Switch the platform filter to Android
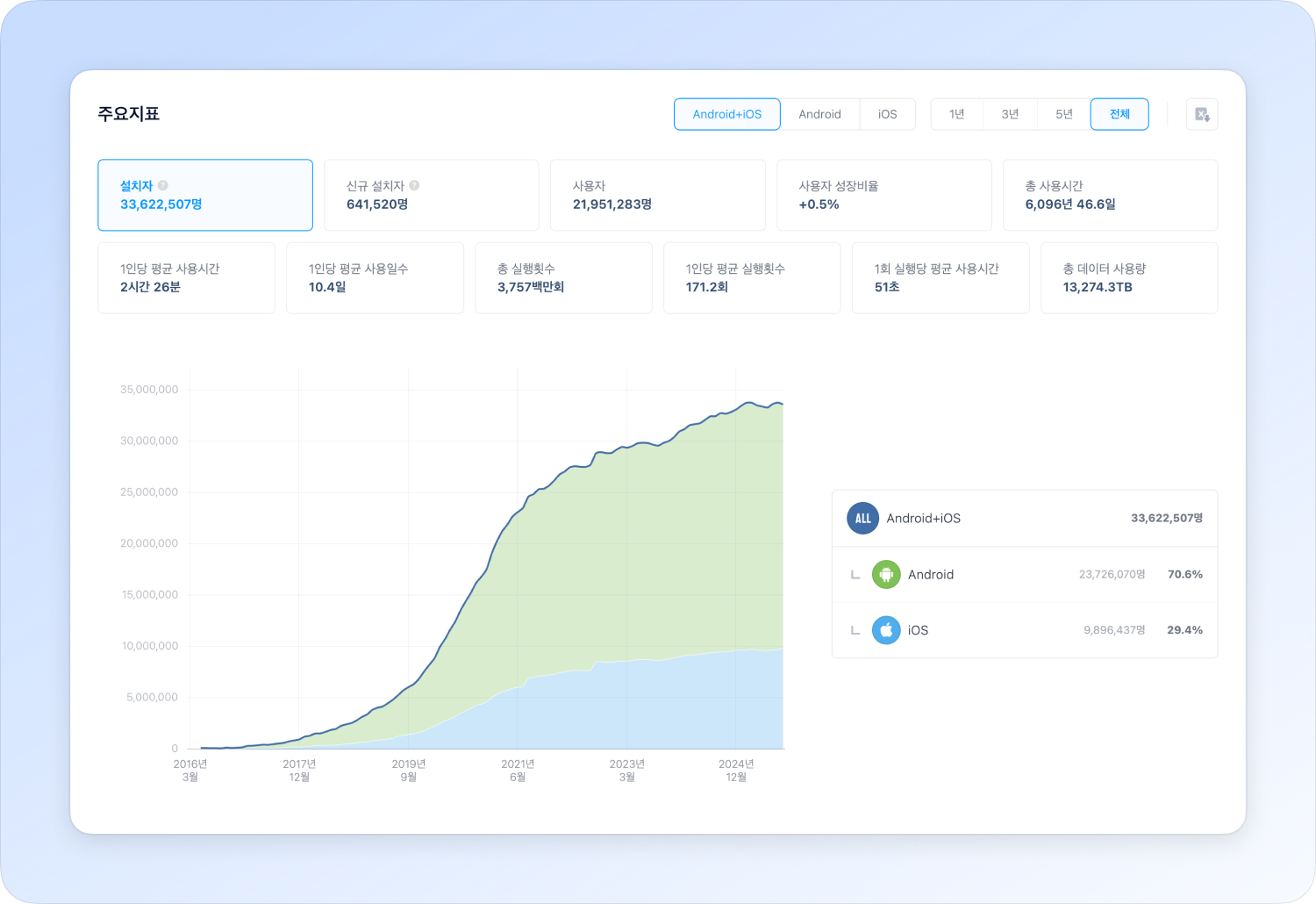Image resolution: width=1316 pixels, height=904 pixels. (819, 114)
